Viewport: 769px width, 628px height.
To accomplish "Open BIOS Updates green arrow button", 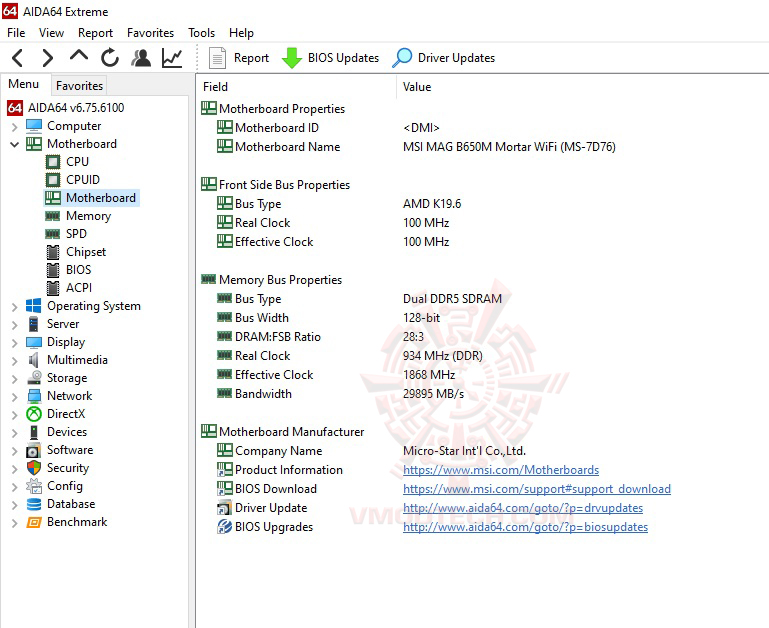I will click(x=330, y=58).
